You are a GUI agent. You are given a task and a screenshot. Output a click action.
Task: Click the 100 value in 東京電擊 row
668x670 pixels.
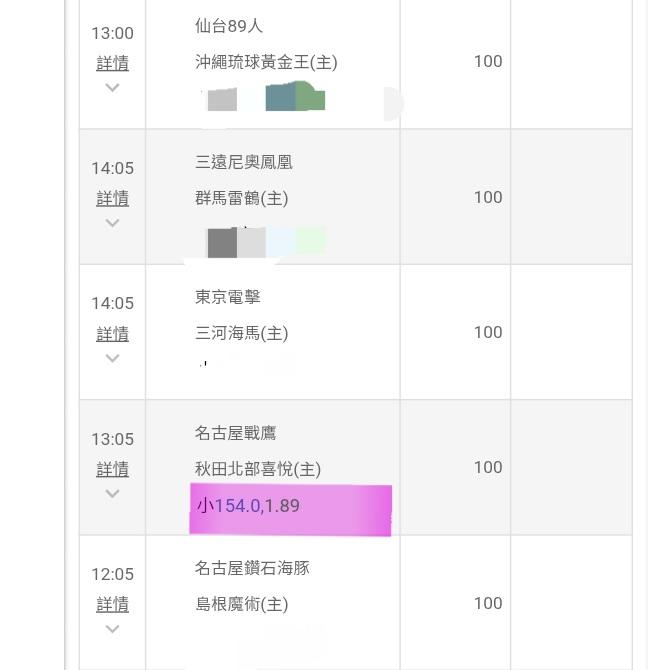pos(488,333)
